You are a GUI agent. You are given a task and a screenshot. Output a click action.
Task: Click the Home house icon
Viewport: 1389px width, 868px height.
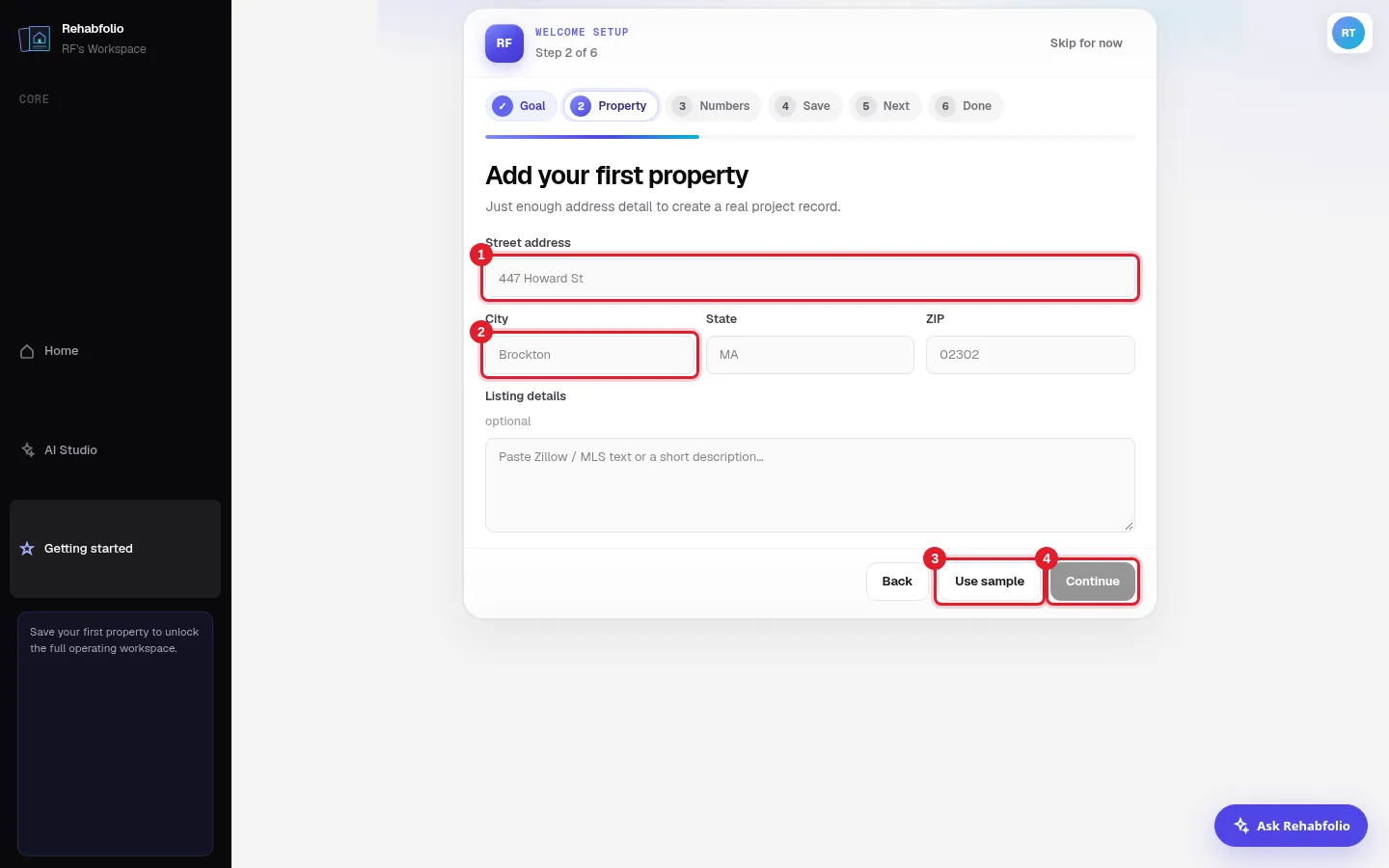click(27, 351)
